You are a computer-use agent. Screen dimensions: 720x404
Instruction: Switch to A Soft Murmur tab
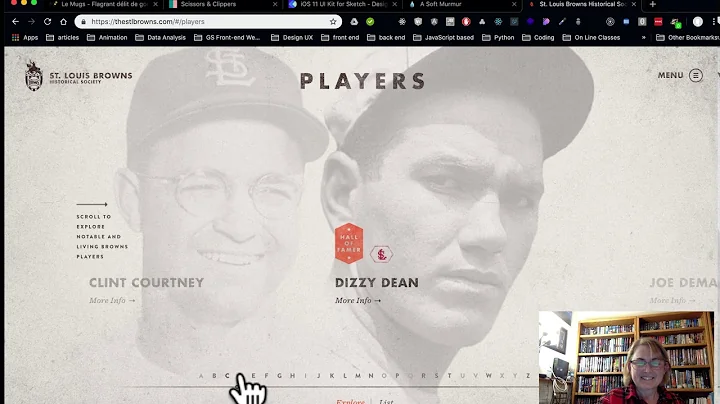pyautogui.click(x=461, y=4)
